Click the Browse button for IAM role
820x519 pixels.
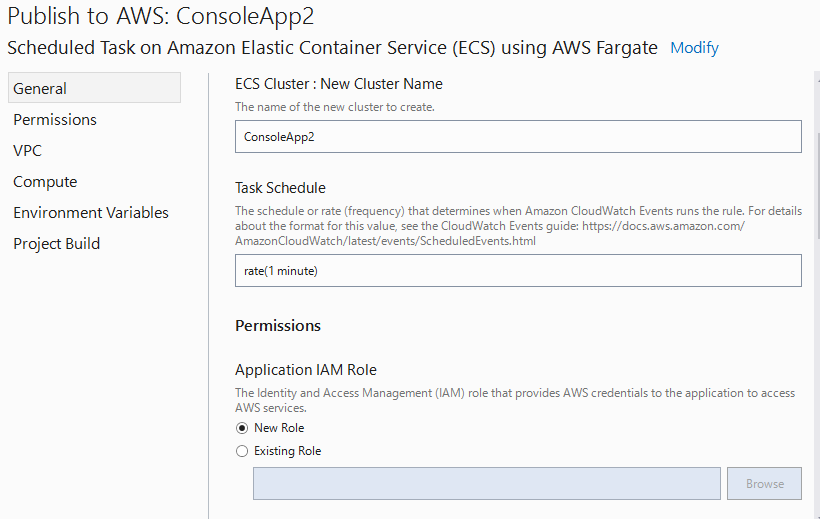(x=765, y=483)
